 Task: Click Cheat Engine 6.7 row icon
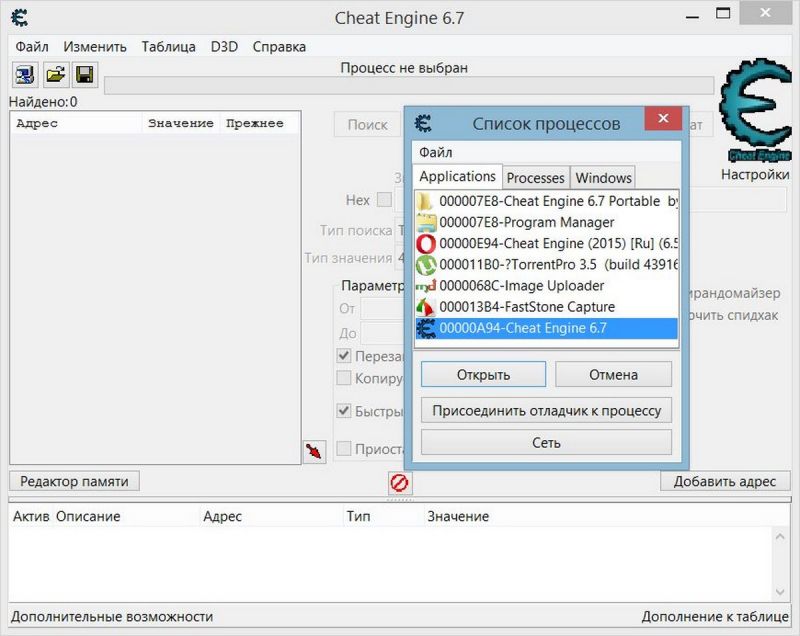tap(426, 328)
